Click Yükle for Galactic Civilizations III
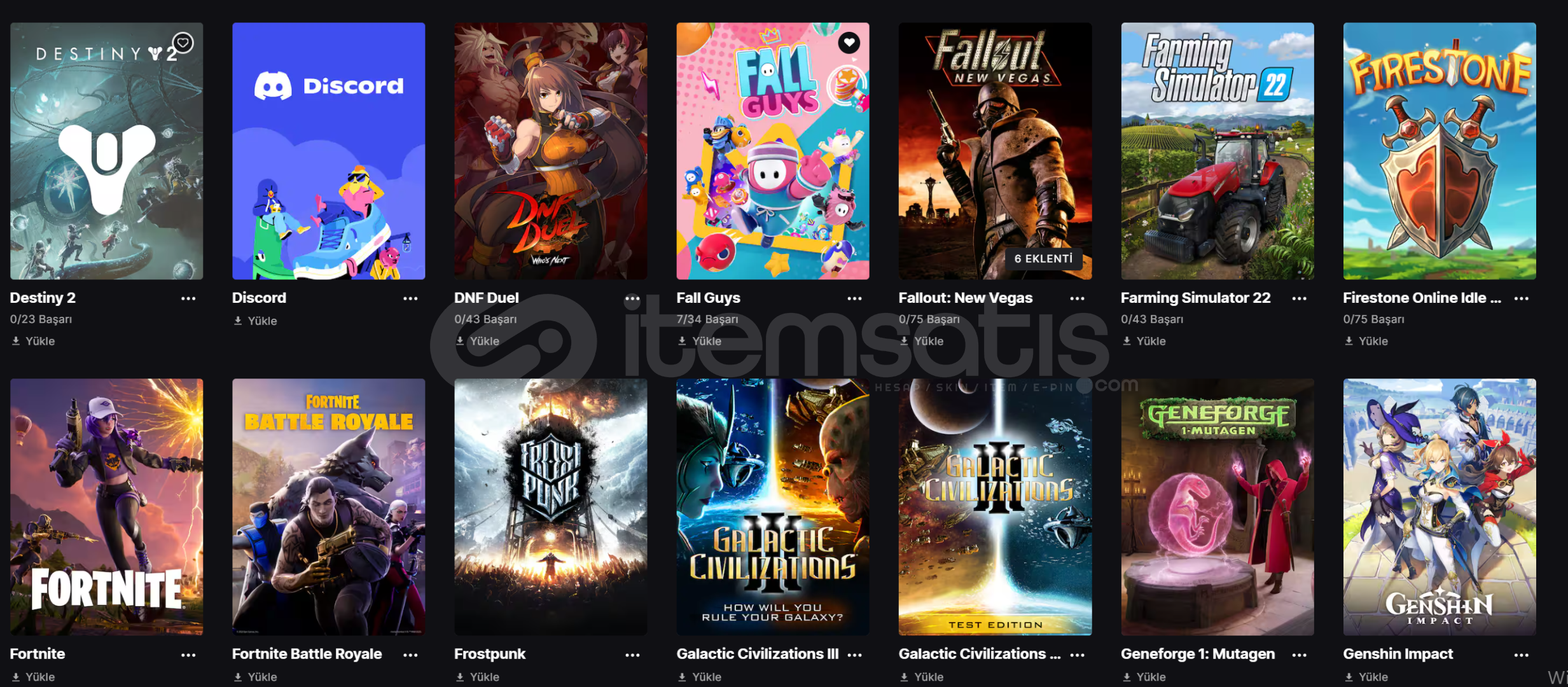The image size is (1568, 687). pos(700,677)
